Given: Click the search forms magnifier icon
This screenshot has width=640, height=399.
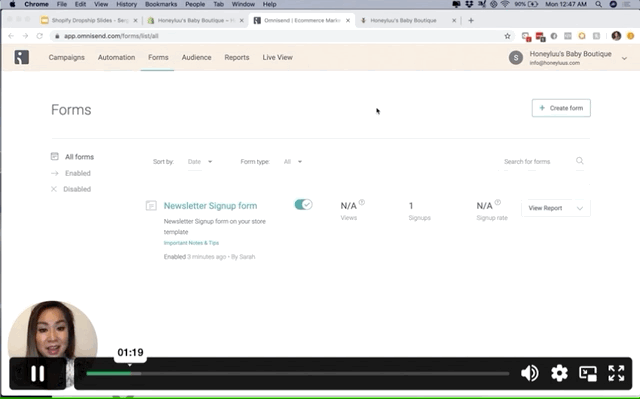Looking at the screenshot, I should 580,161.
